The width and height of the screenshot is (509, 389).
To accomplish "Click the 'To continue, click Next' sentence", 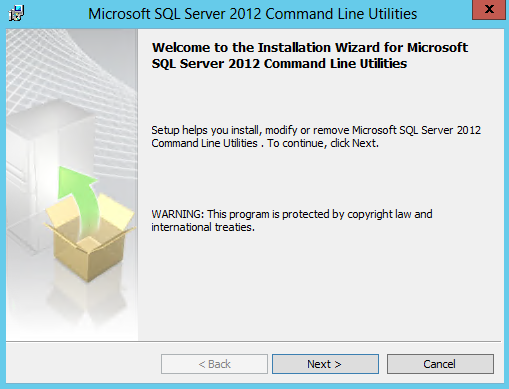I will coord(323,143).
